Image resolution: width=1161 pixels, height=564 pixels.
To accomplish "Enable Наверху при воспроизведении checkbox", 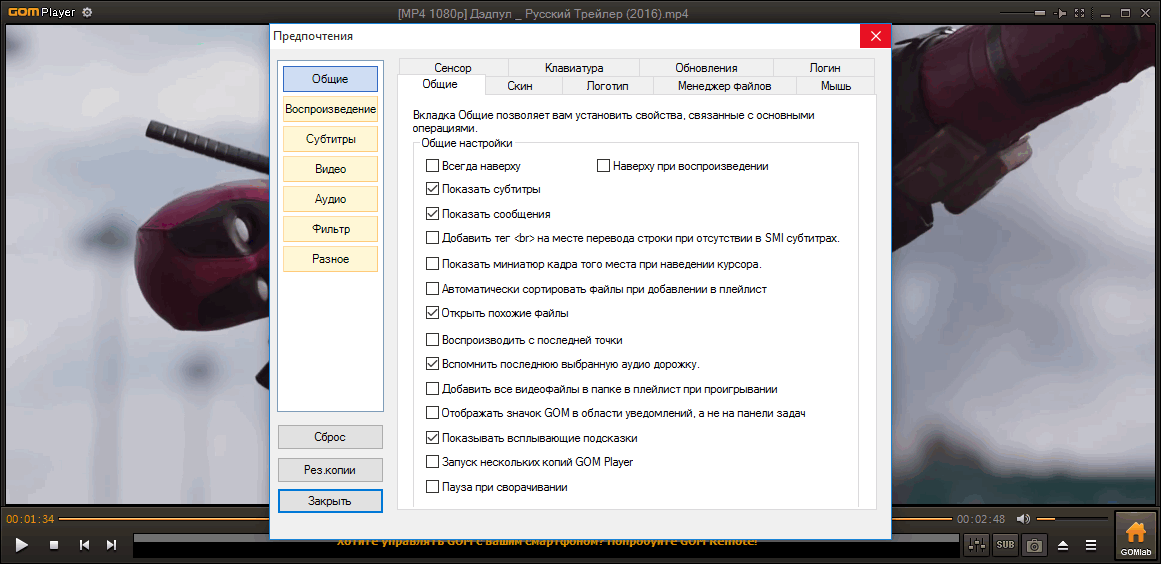I will click(x=603, y=166).
